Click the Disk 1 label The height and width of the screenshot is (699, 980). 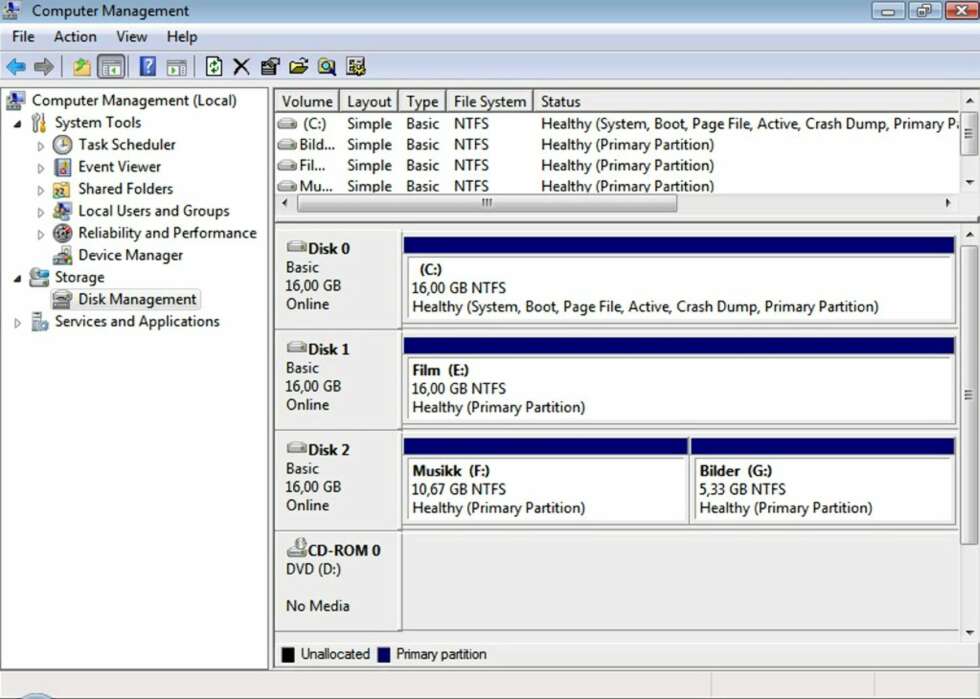[329, 350]
